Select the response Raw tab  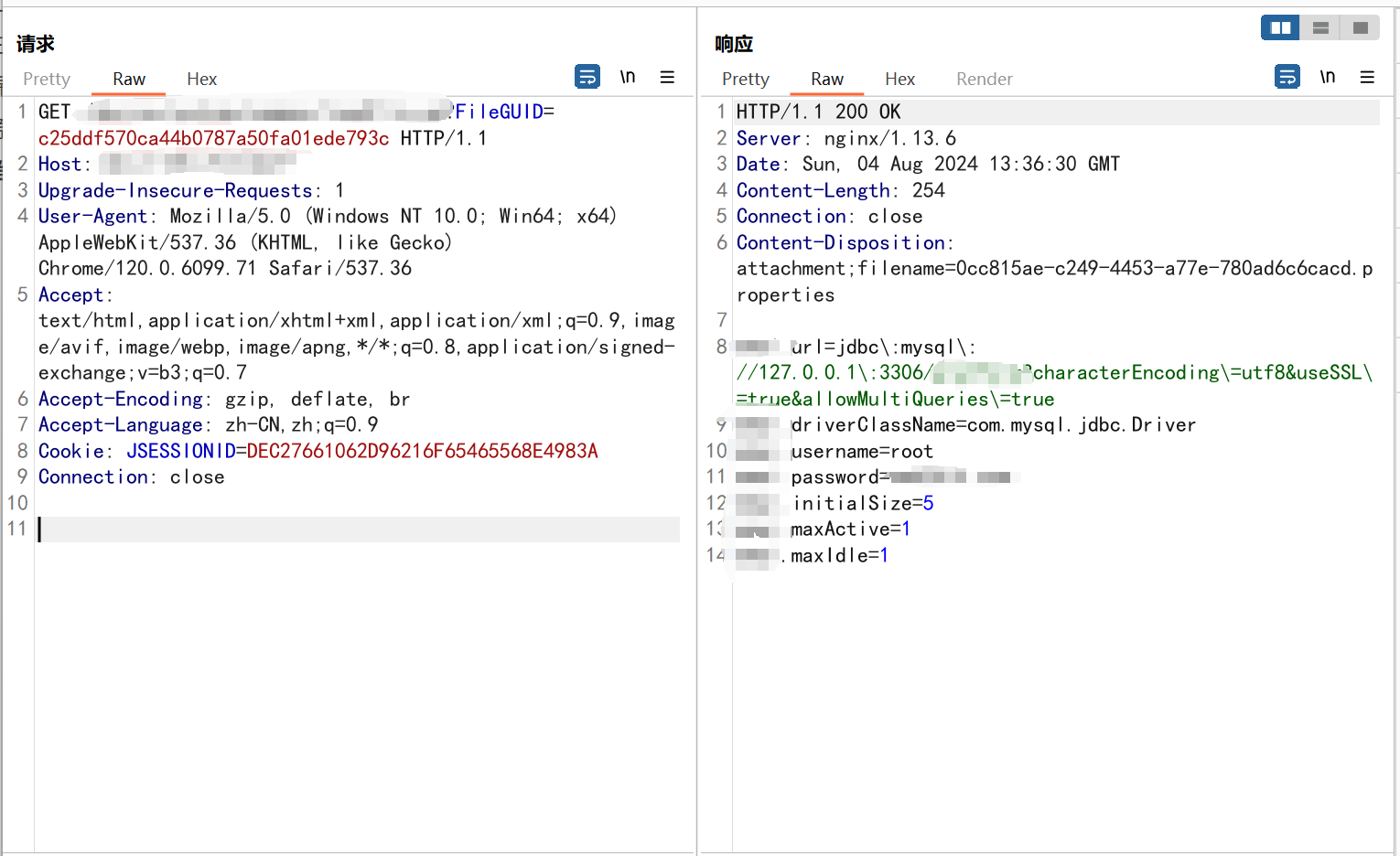point(827,80)
